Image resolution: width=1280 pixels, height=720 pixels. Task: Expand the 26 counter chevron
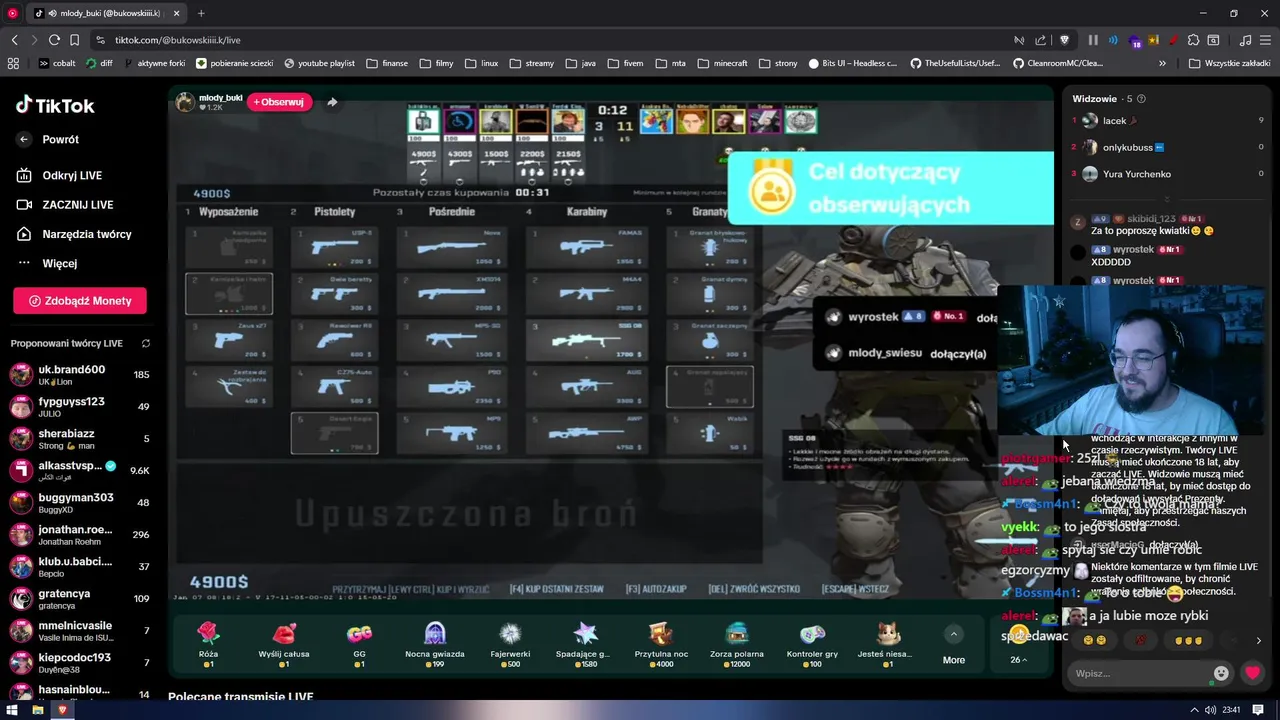coord(1019,660)
